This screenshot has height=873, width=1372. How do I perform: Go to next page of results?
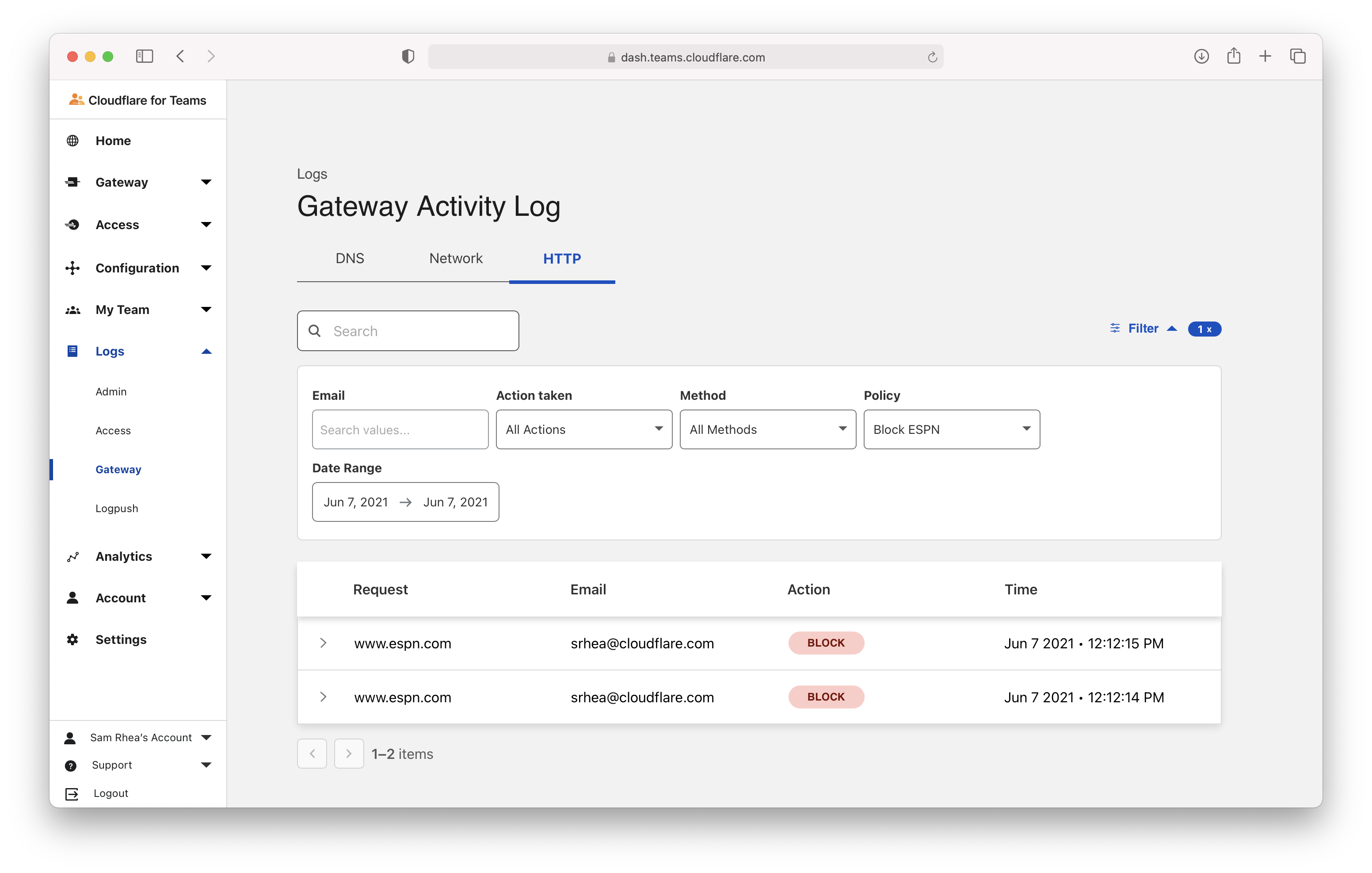click(x=349, y=754)
